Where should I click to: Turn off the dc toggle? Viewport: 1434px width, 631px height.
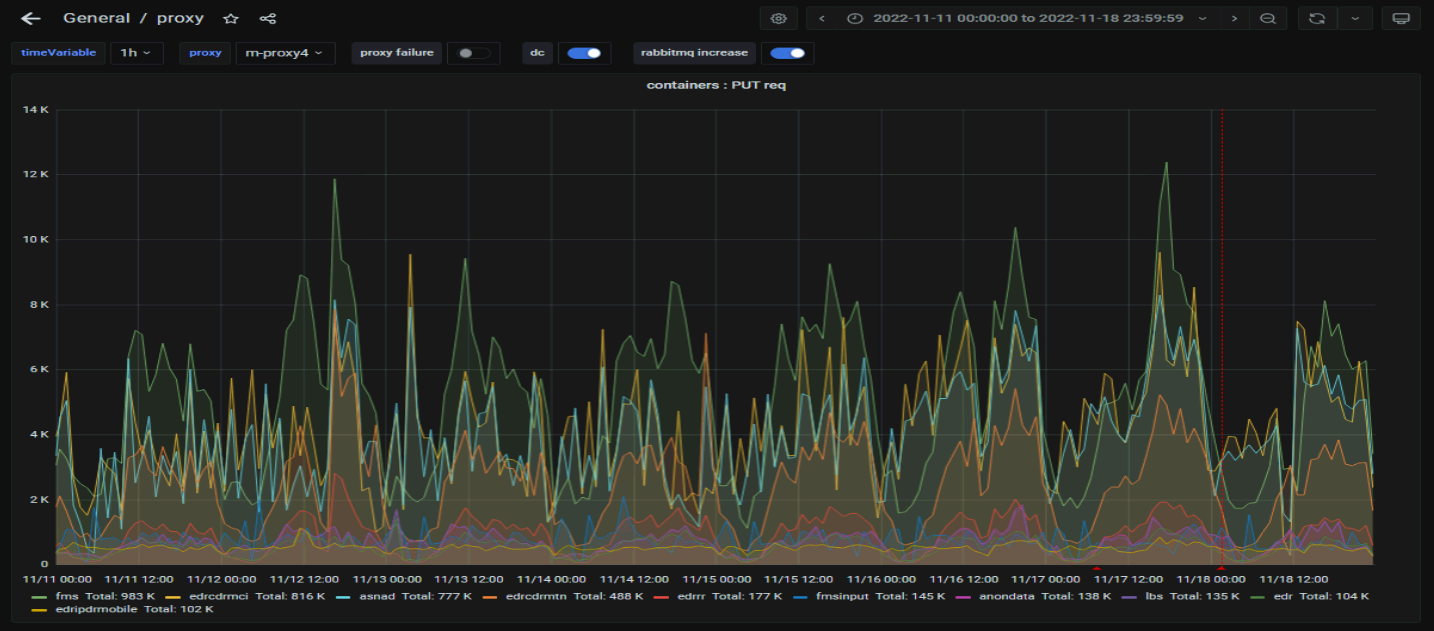[584, 53]
